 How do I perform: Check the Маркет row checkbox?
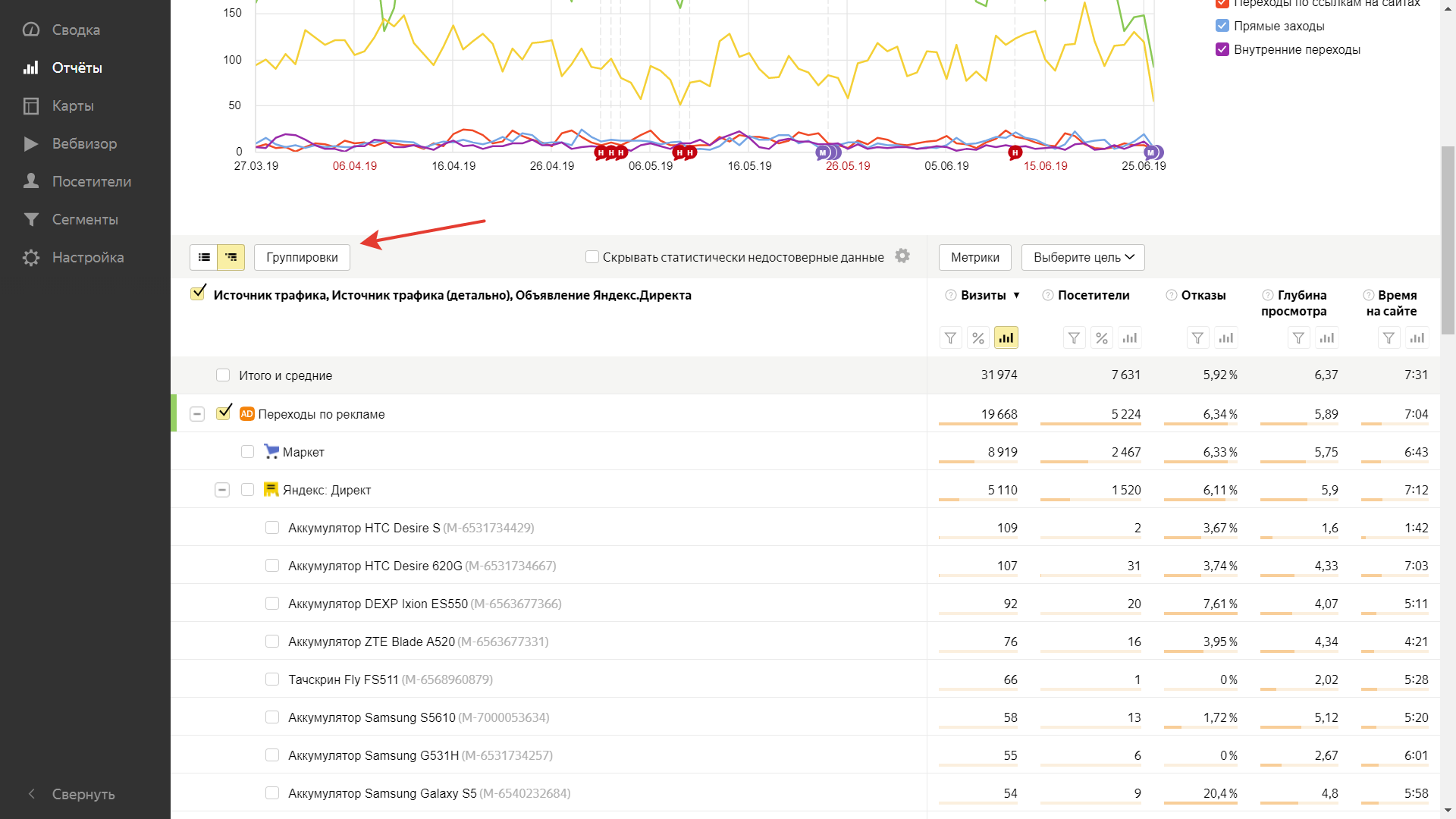click(x=247, y=452)
